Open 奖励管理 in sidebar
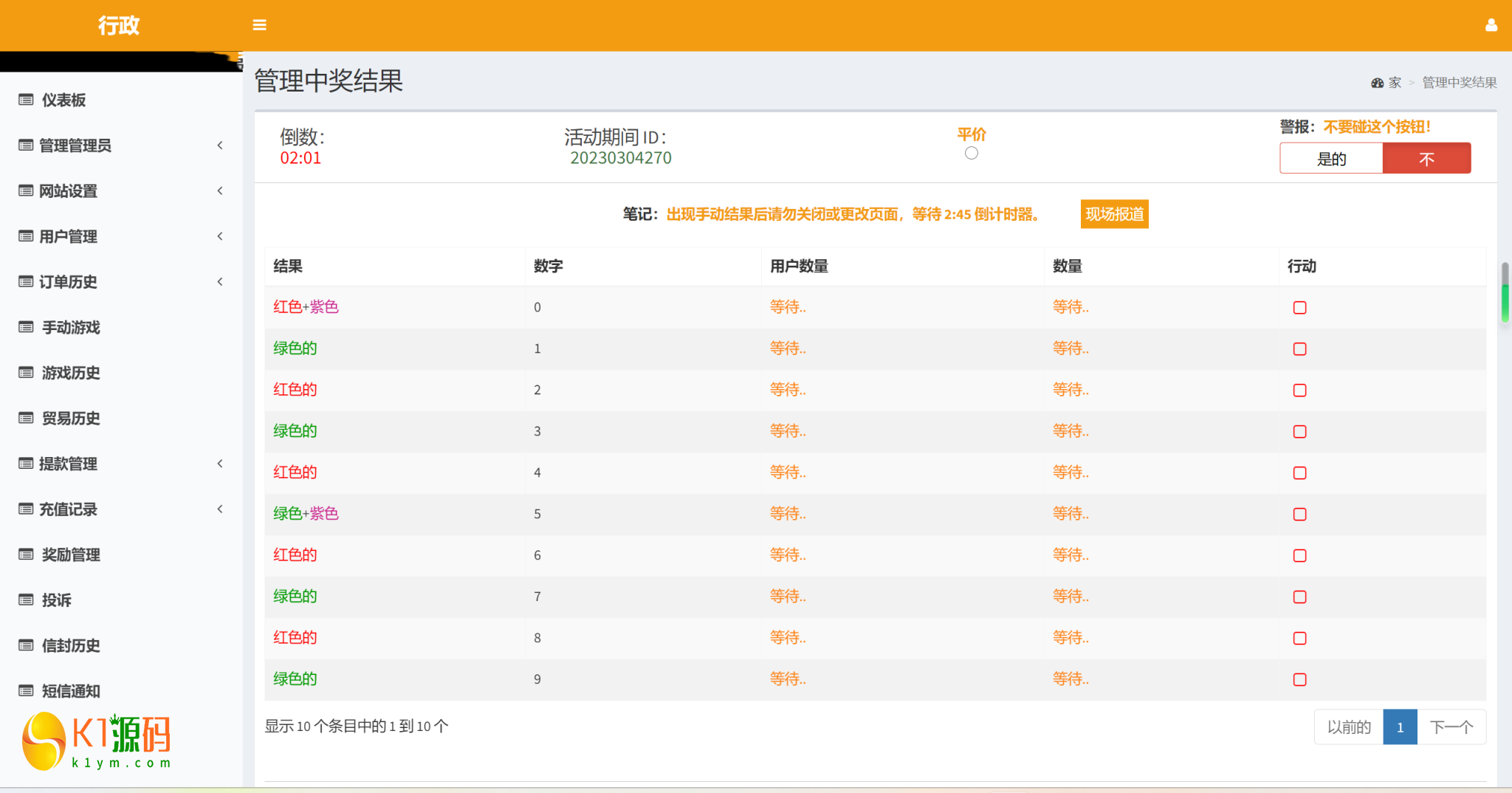Viewport: 1512px width, 793px height. pos(71,555)
